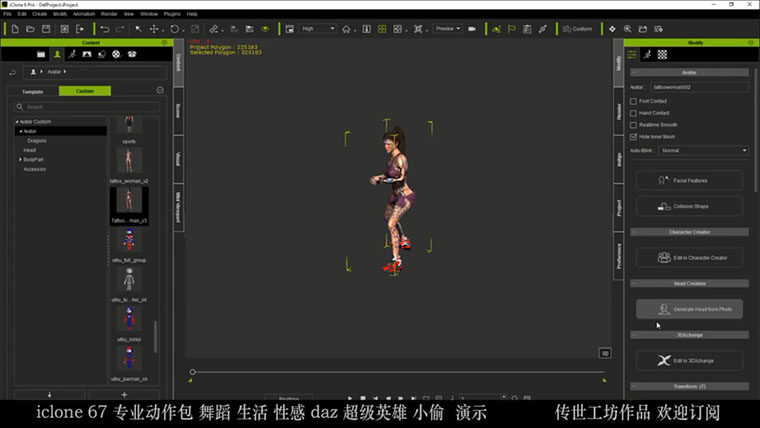760x428 pixels.
Task: Open the render quality High dropdown
Action: pyautogui.click(x=317, y=29)
